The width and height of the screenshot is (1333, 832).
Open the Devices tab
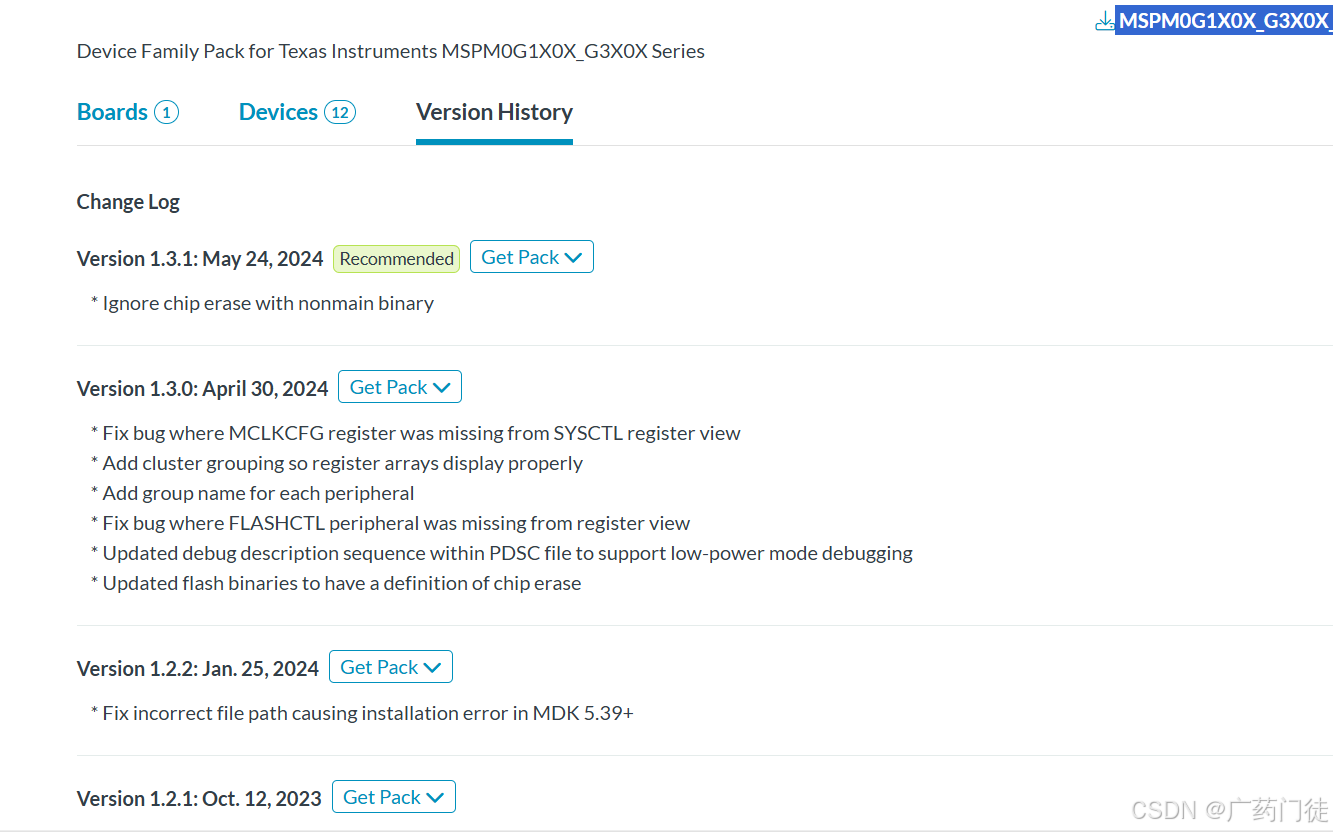point(278,112)
